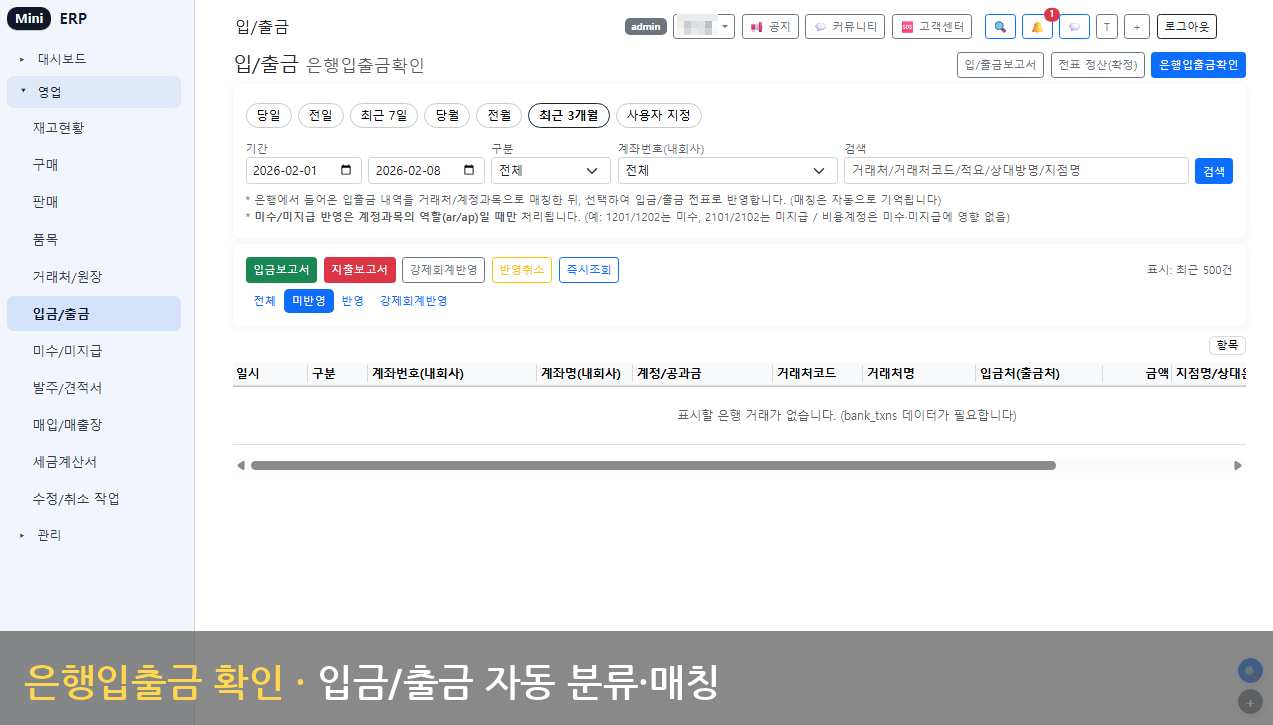Expand the 관리 menu section
1273x725 pixels.
[94, 535]
